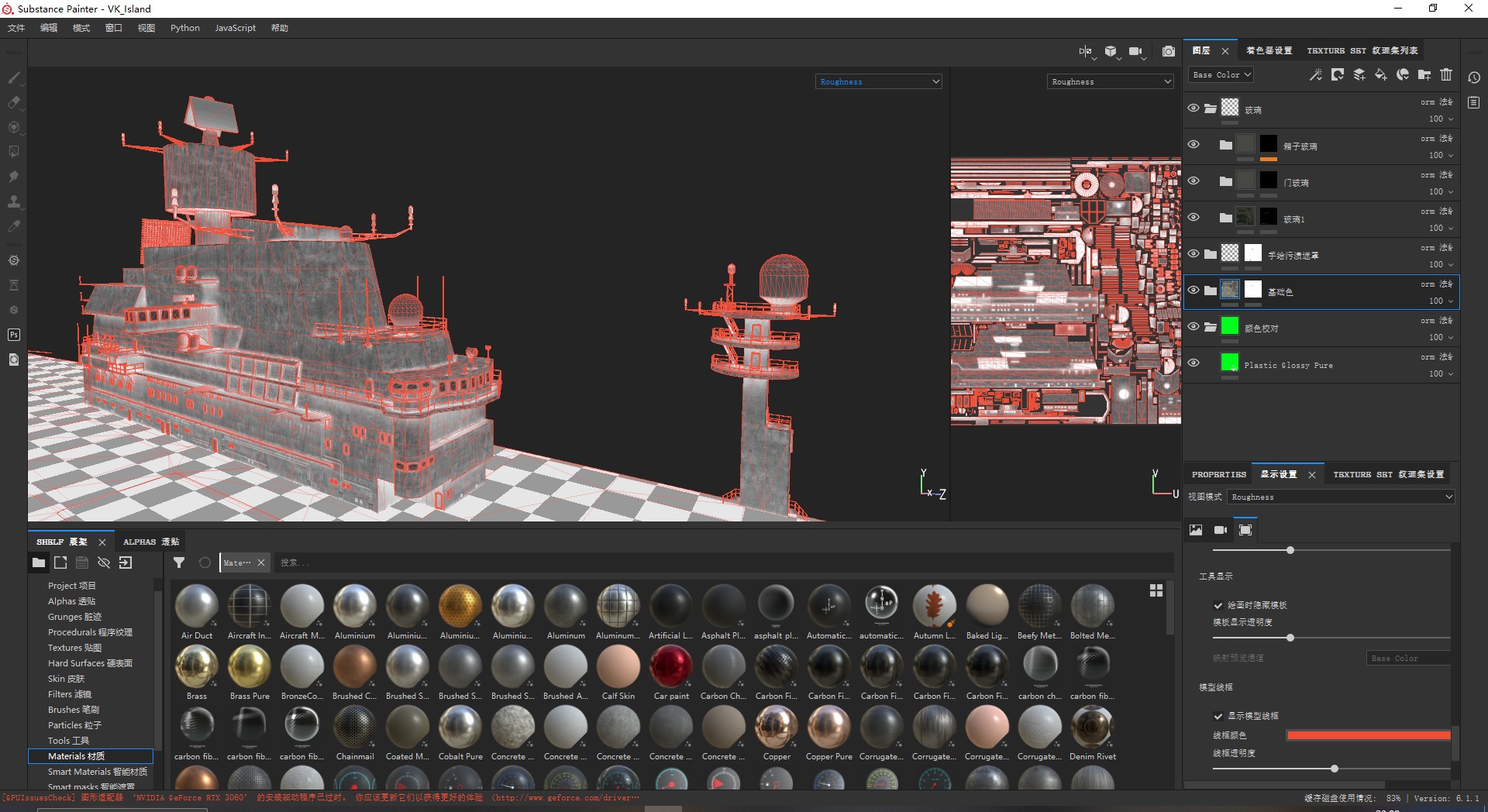Select the Brushes 笔刷 shelf category
This screenshot has width=1488, height=812.
coord(74,710)
